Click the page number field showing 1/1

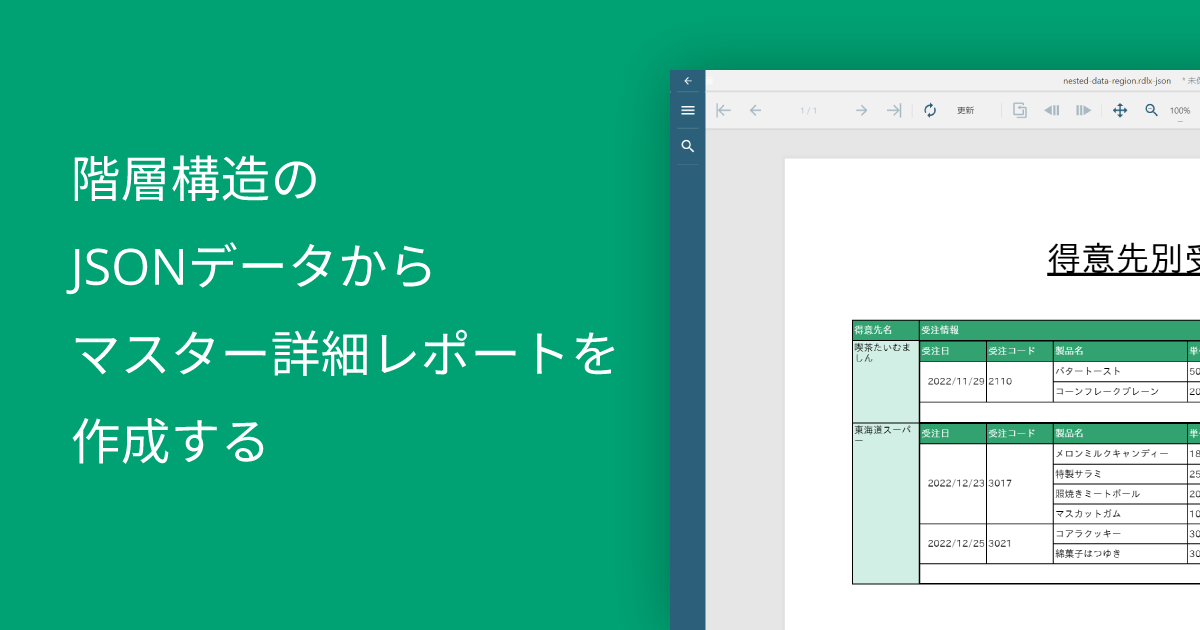click(x=808, y=110)
